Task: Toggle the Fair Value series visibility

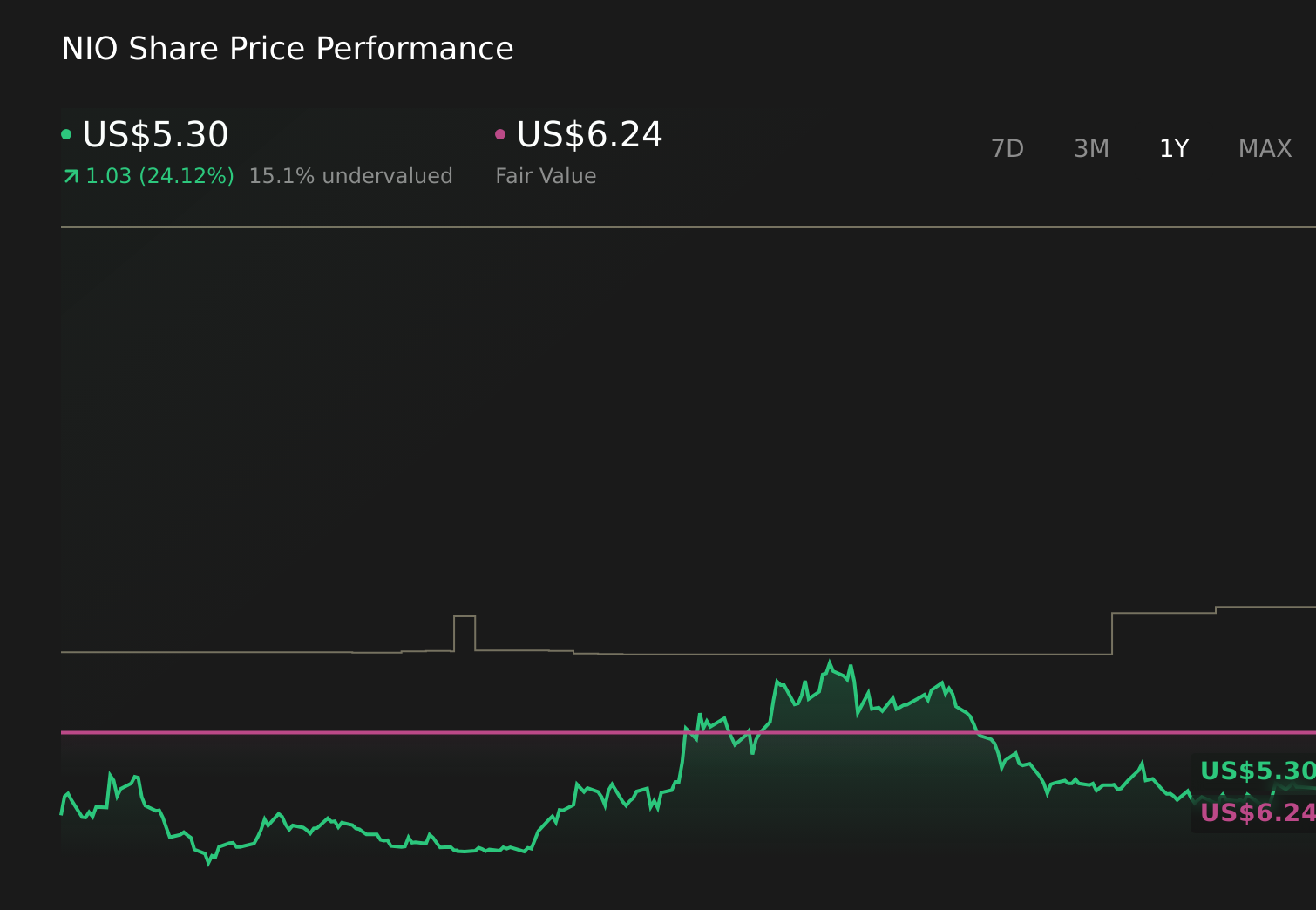Action: (588, 134)
